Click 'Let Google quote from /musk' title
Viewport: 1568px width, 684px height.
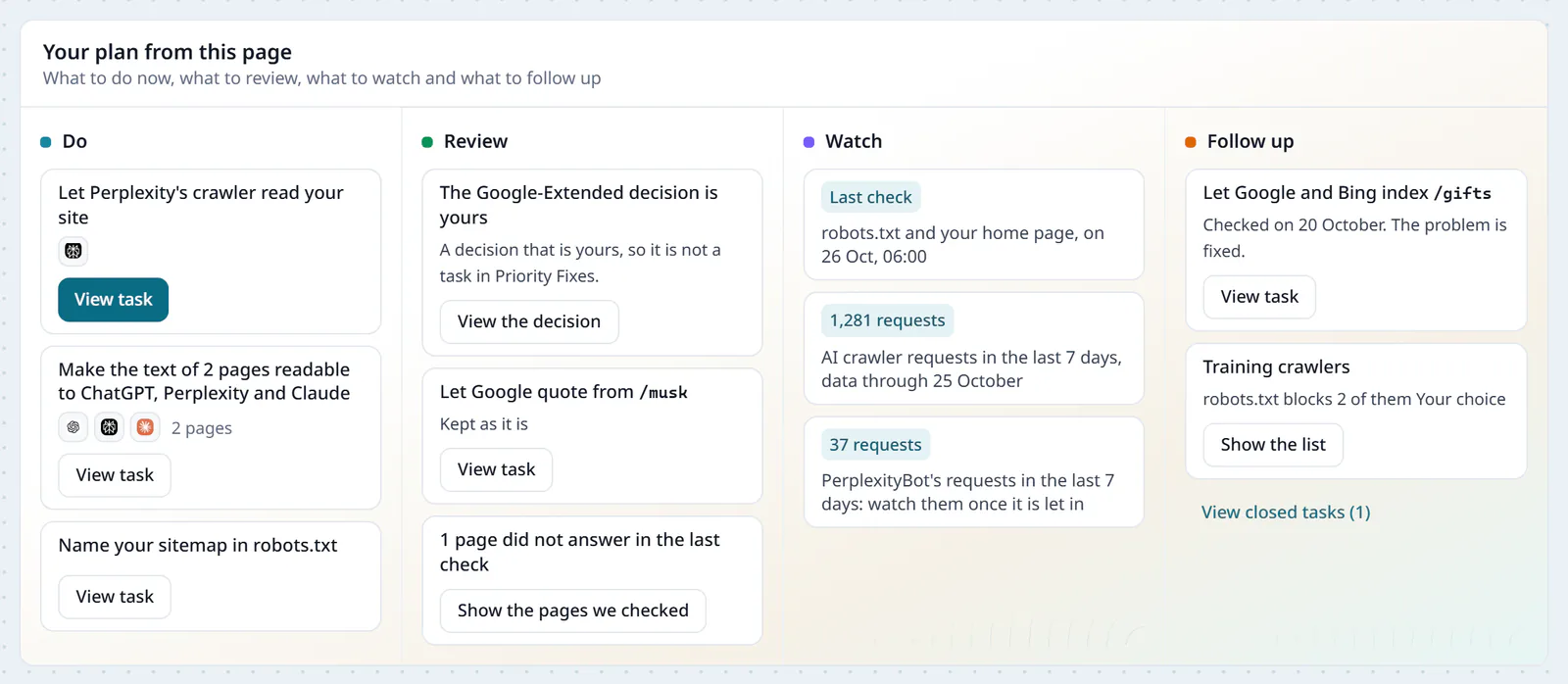pyautogui.click(x=563, y=392)
